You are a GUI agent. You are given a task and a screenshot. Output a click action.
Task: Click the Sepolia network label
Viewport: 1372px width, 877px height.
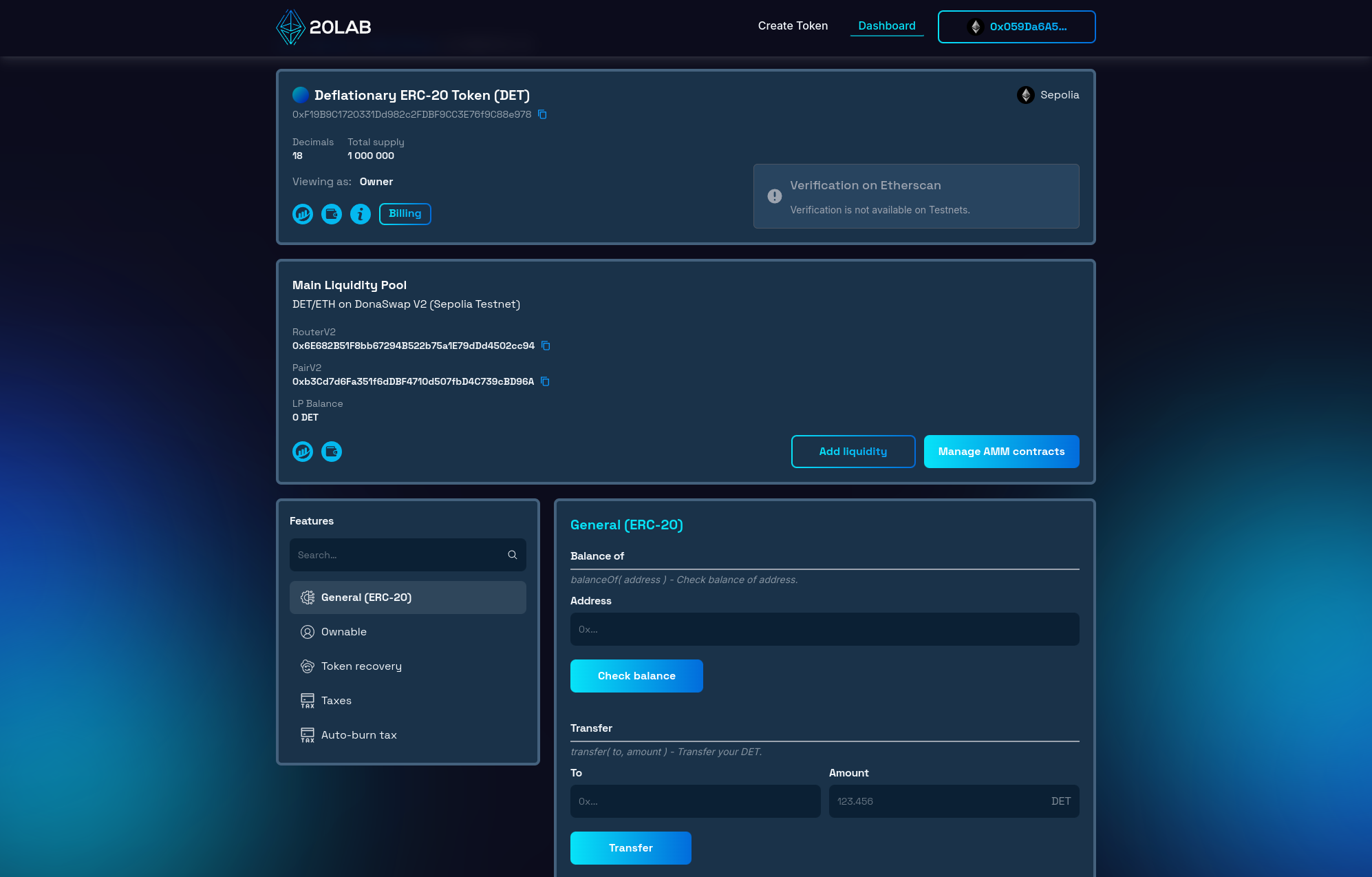tap(1060, 95)
